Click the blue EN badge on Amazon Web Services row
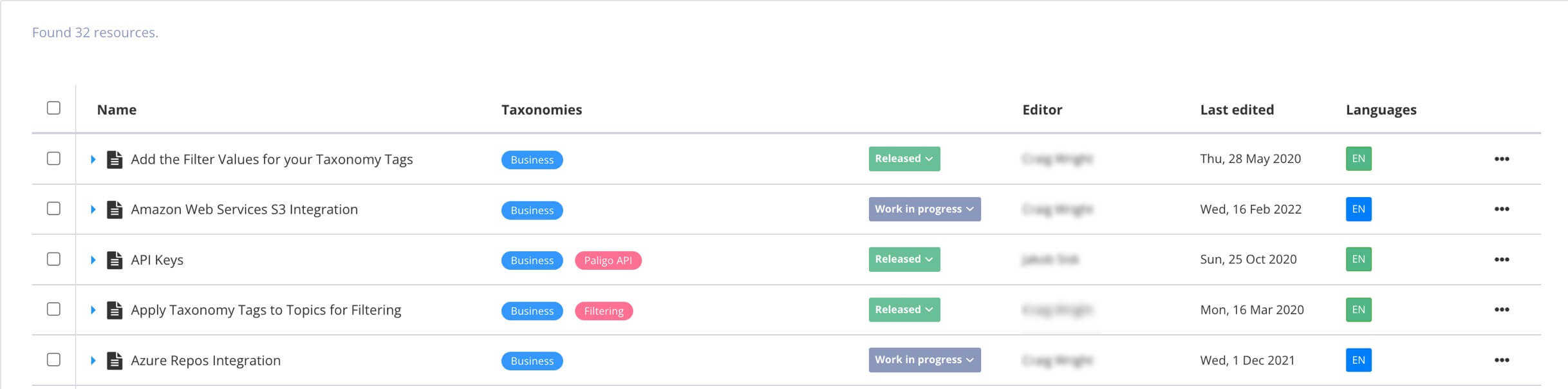This screenshot has height=389, width=1568. [1358, 209]
